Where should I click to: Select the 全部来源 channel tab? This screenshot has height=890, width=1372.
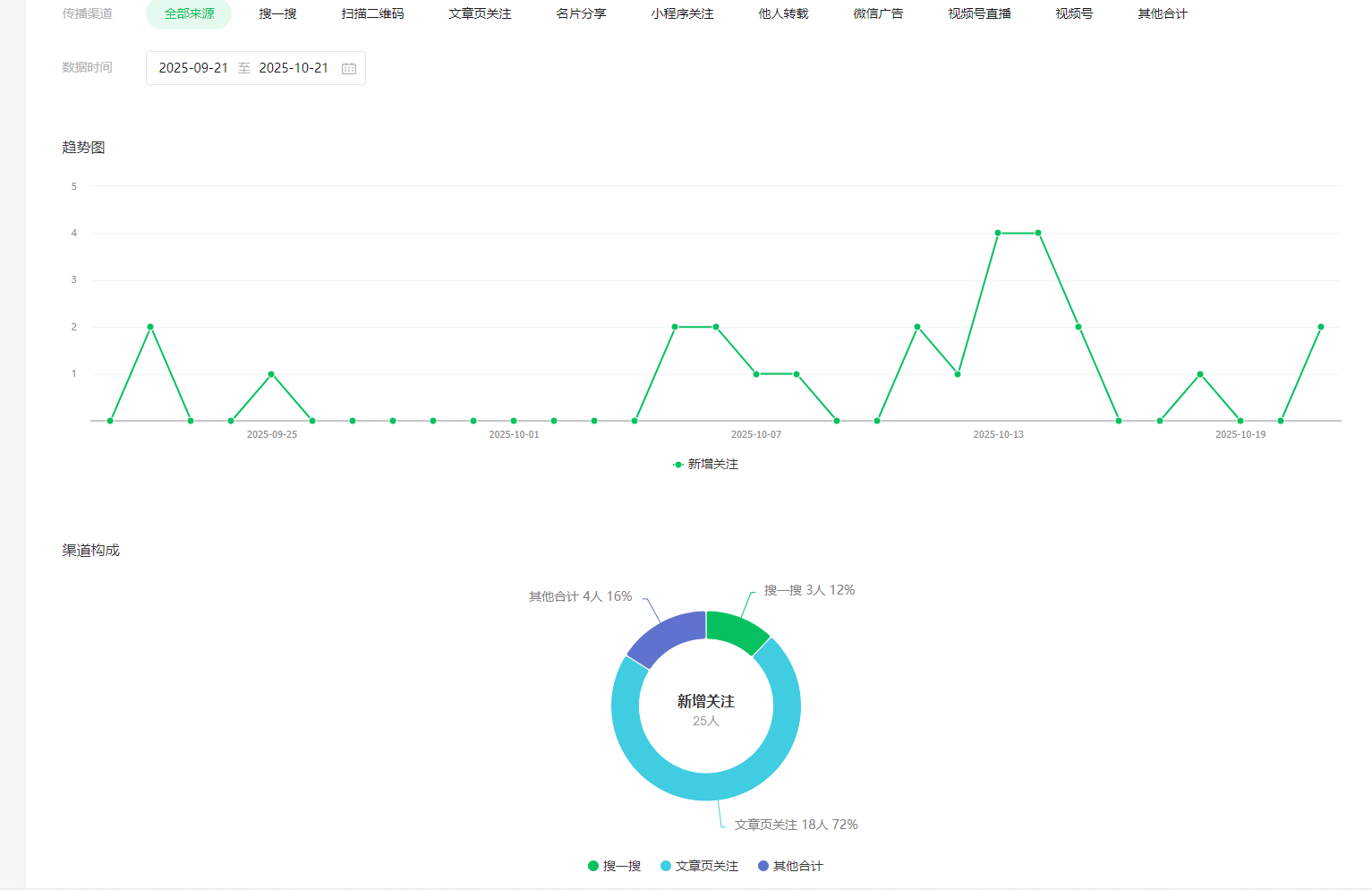pos(189,14)
